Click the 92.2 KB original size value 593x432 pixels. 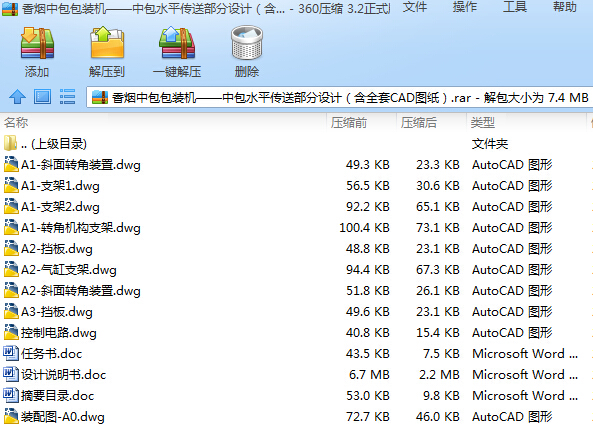[368, 206]
